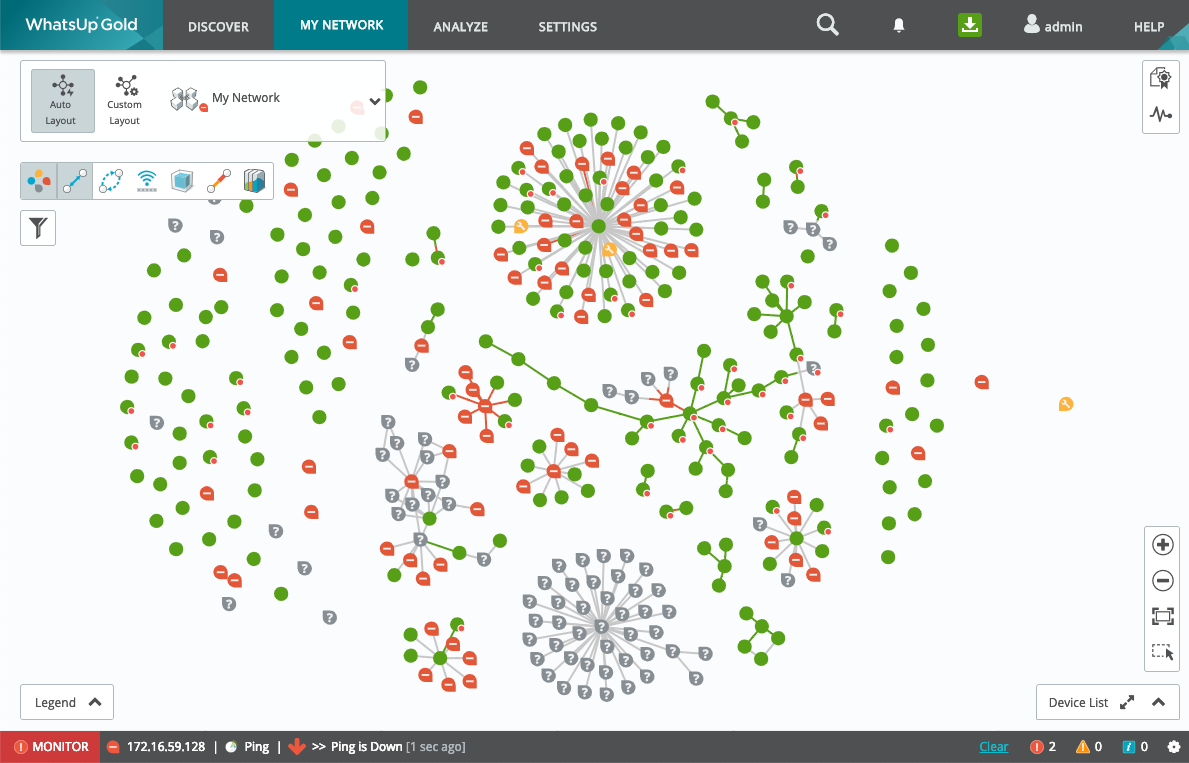Toggle the device status colors overlay
1189x763 pixels.
pos(39,181)
